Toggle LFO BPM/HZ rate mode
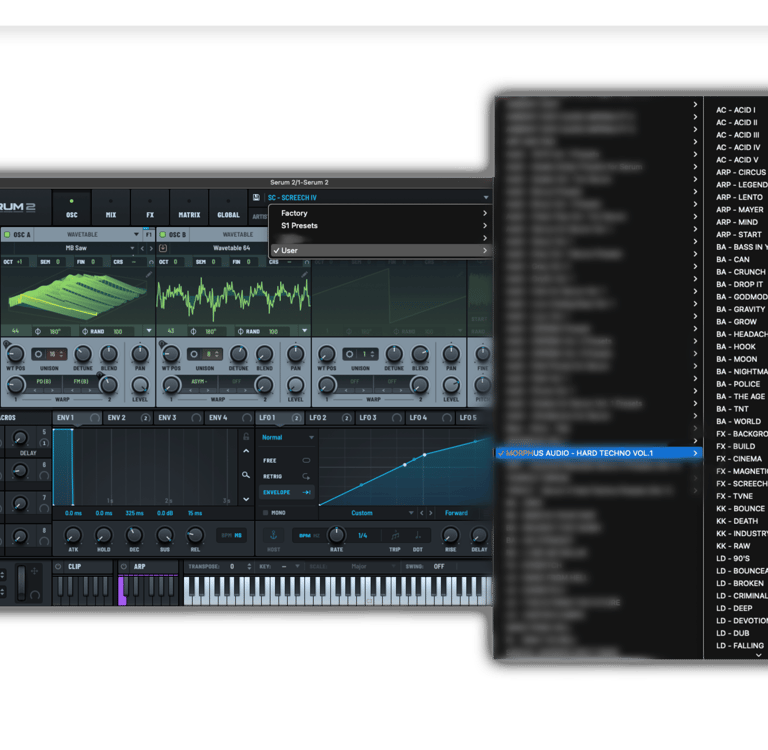 309,535
